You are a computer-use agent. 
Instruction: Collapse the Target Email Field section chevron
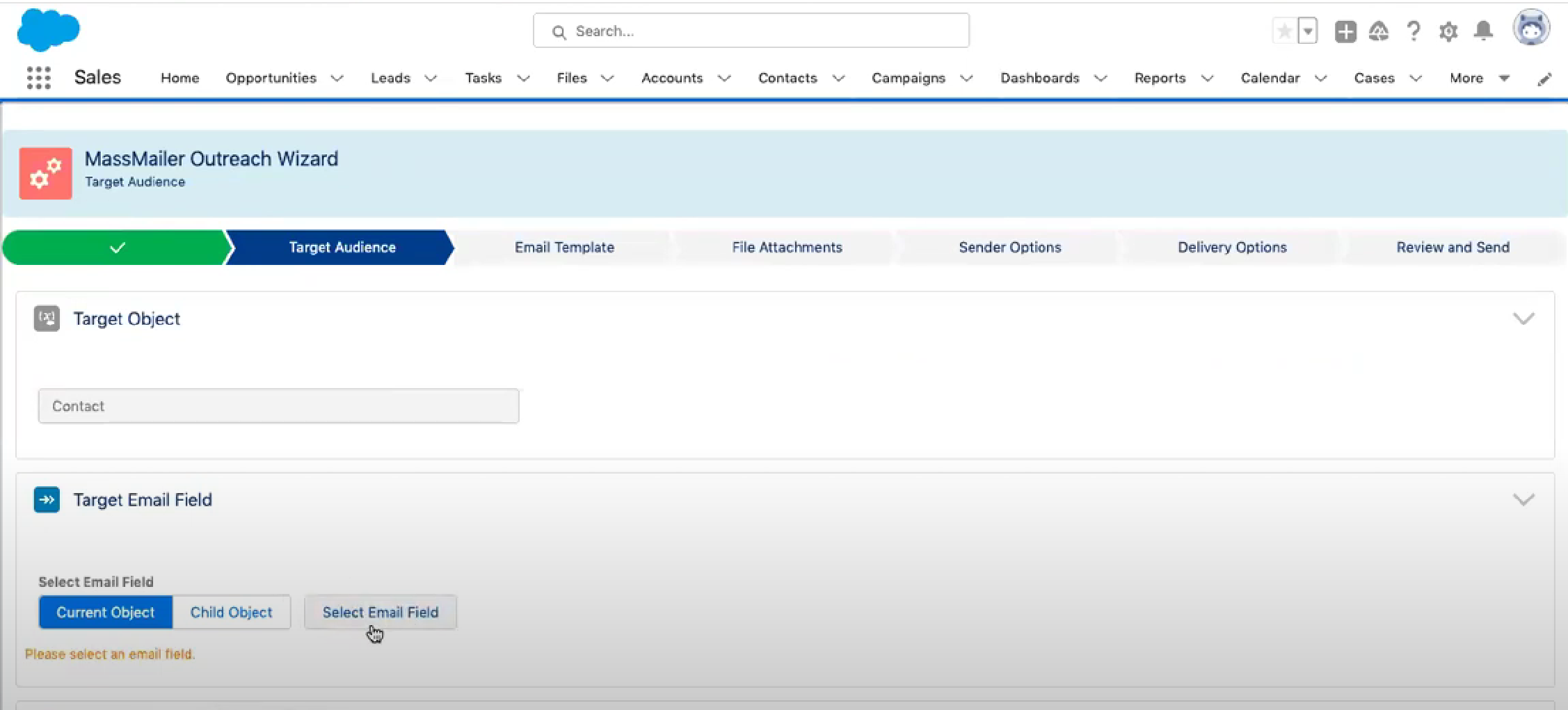click(x=1523, y=500)
